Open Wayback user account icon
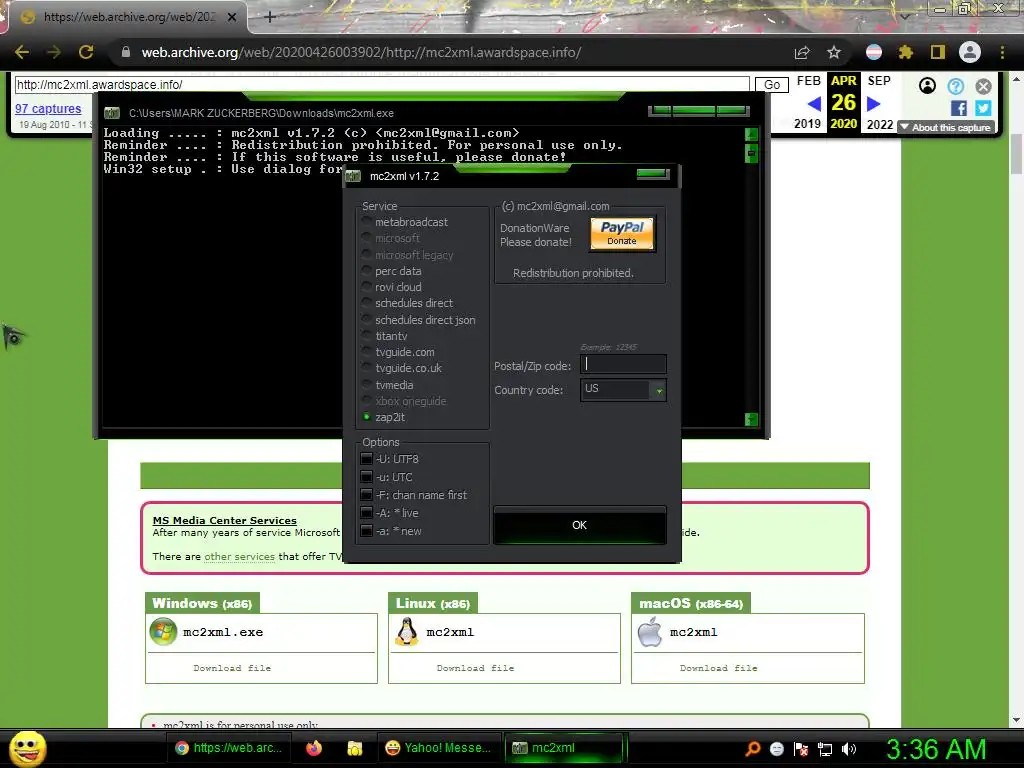The height and width of the screenshot is (768, 1024). tap(927, 86)
